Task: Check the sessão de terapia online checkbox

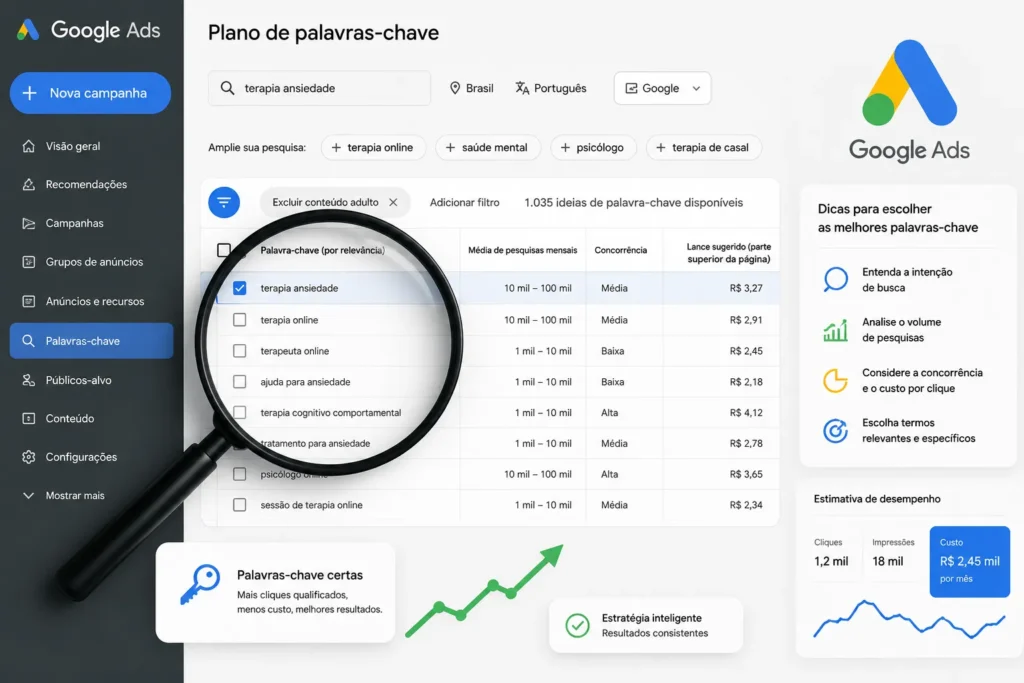Action: 240,505
